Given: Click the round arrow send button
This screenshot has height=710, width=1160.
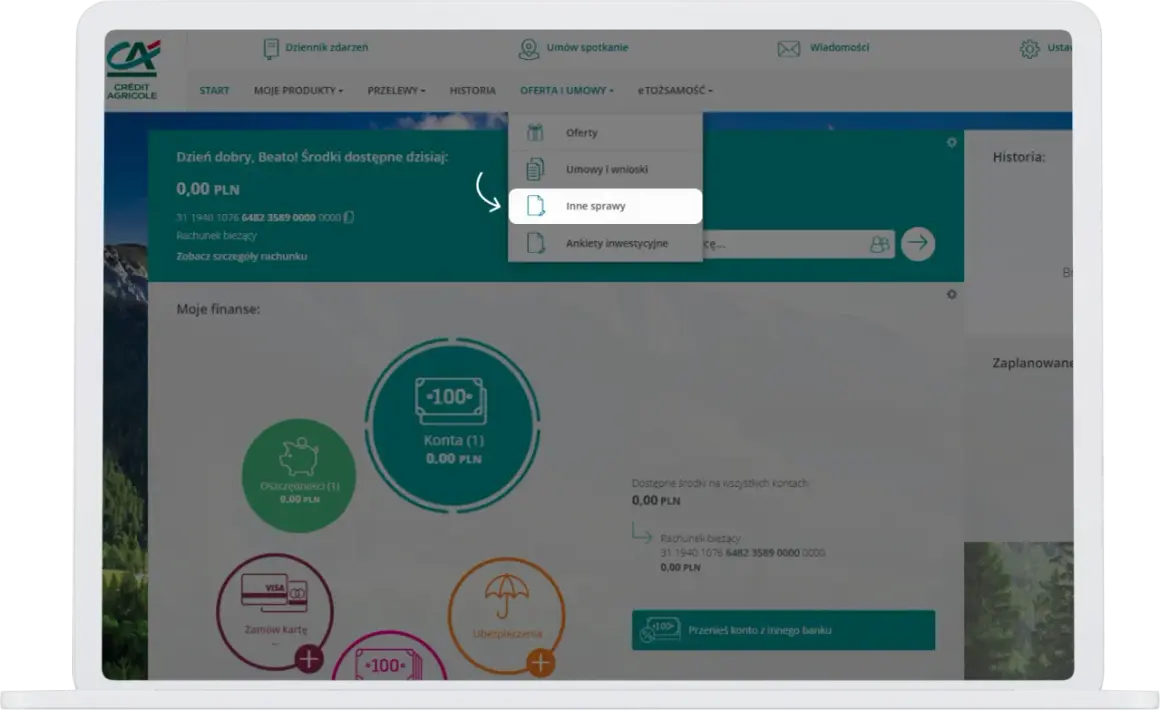Looking at the screenshot, I should (x=917, y=243).
